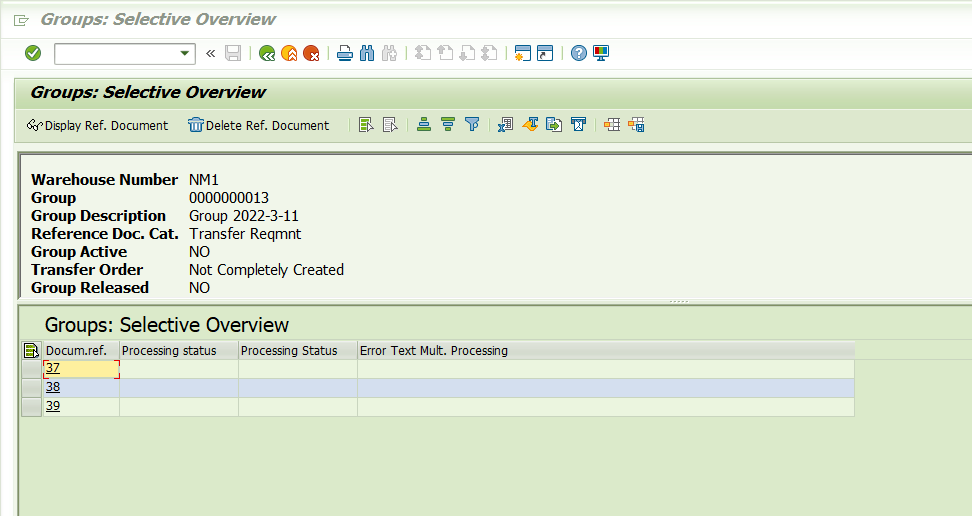Click the Sort Ascending icon

pos(424,125)
